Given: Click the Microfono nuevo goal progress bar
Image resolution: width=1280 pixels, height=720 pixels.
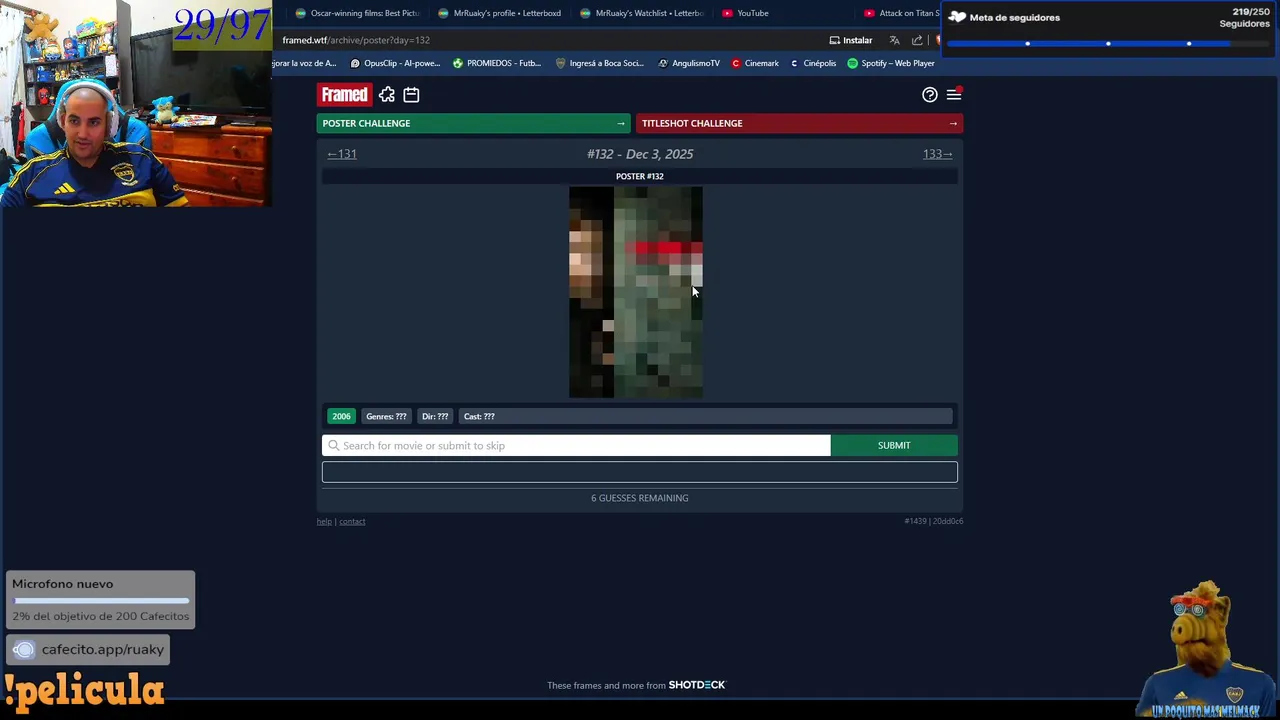Looking at the screenshot, I should point(100,601).
